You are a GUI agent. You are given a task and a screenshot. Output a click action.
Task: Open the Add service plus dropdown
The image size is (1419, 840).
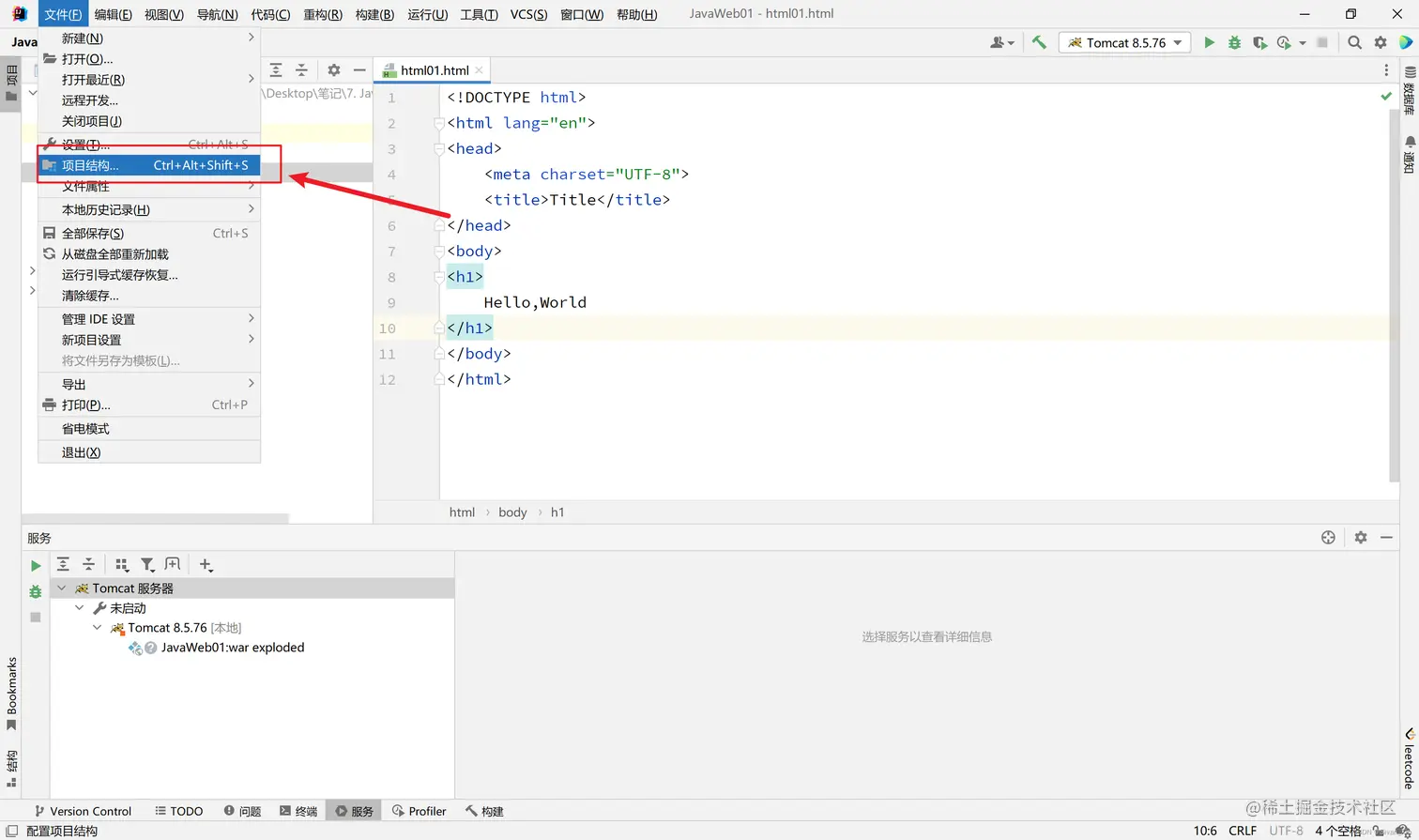[x=206, y=564]
